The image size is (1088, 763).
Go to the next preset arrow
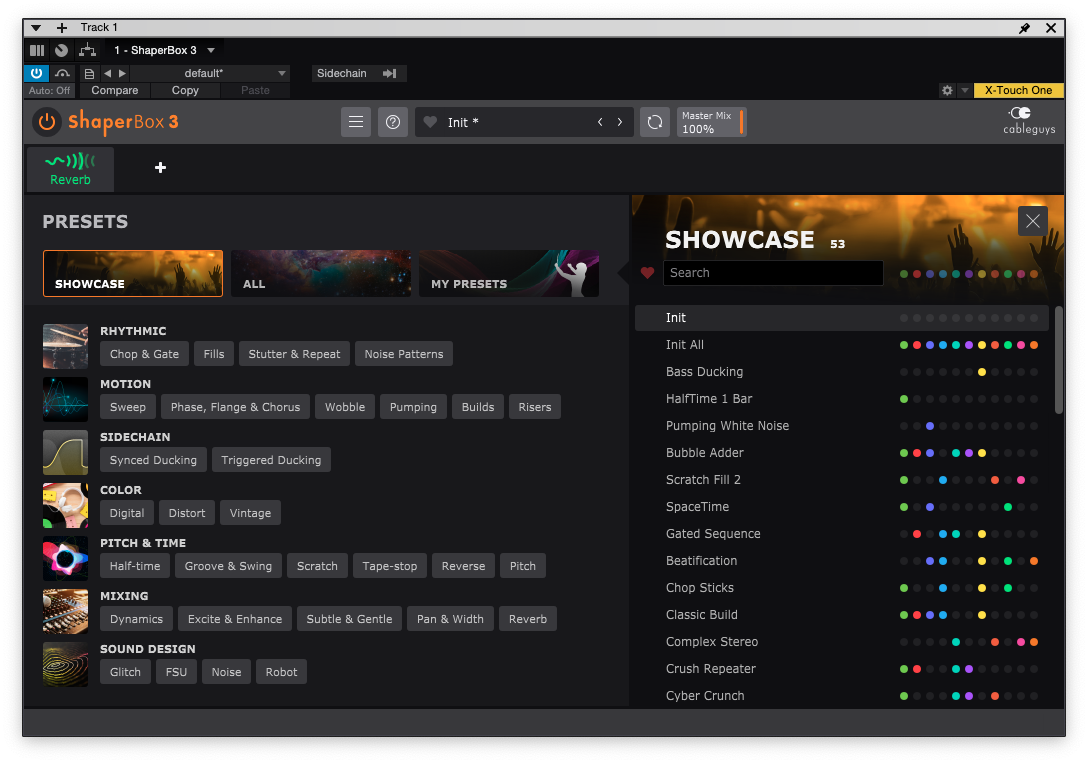point(620,122)
